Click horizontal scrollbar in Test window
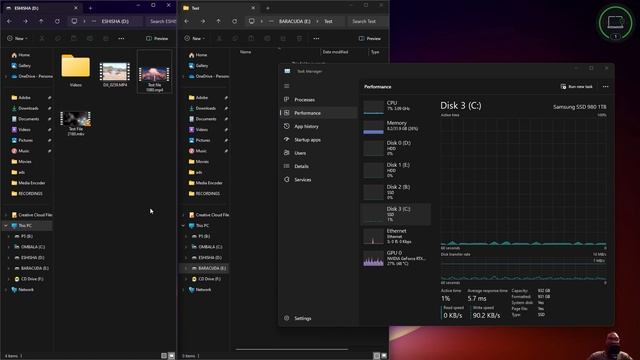This screenshot has width=640, height=360. click(x=292, y=349)
